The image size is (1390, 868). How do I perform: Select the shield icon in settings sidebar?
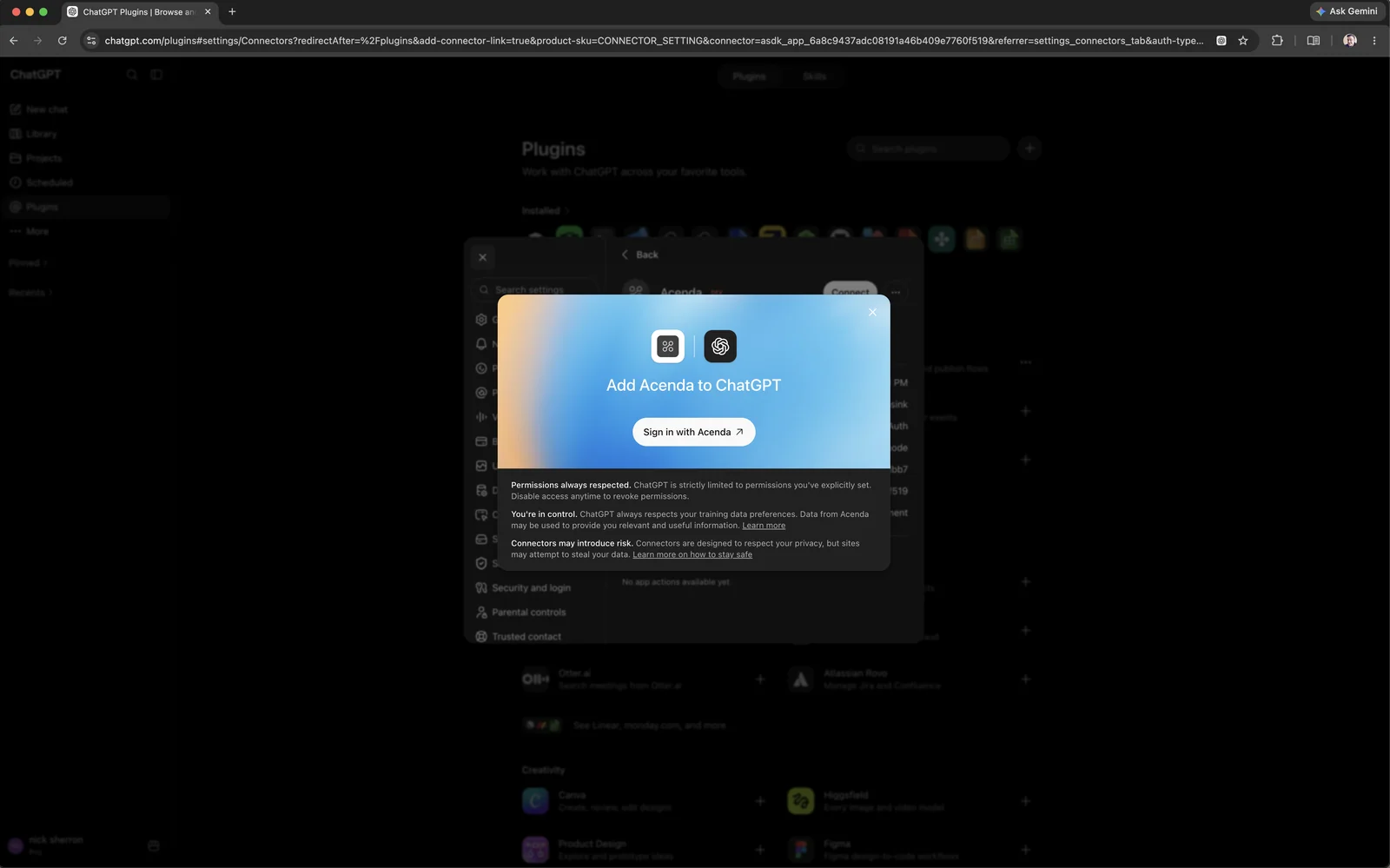[481, 563]
